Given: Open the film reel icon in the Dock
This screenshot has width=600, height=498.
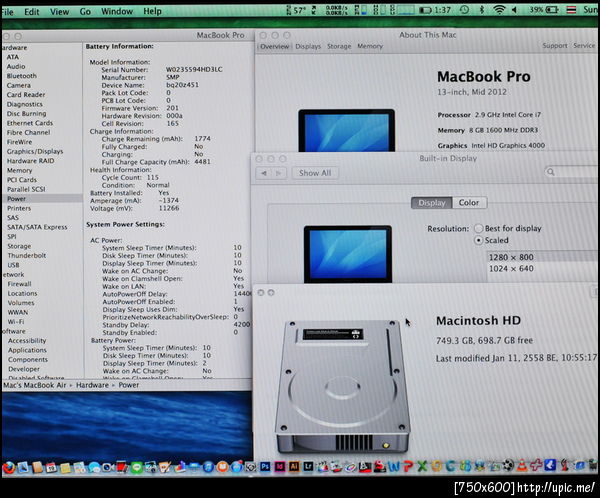Looking at the screenshot, I should 508,466.
